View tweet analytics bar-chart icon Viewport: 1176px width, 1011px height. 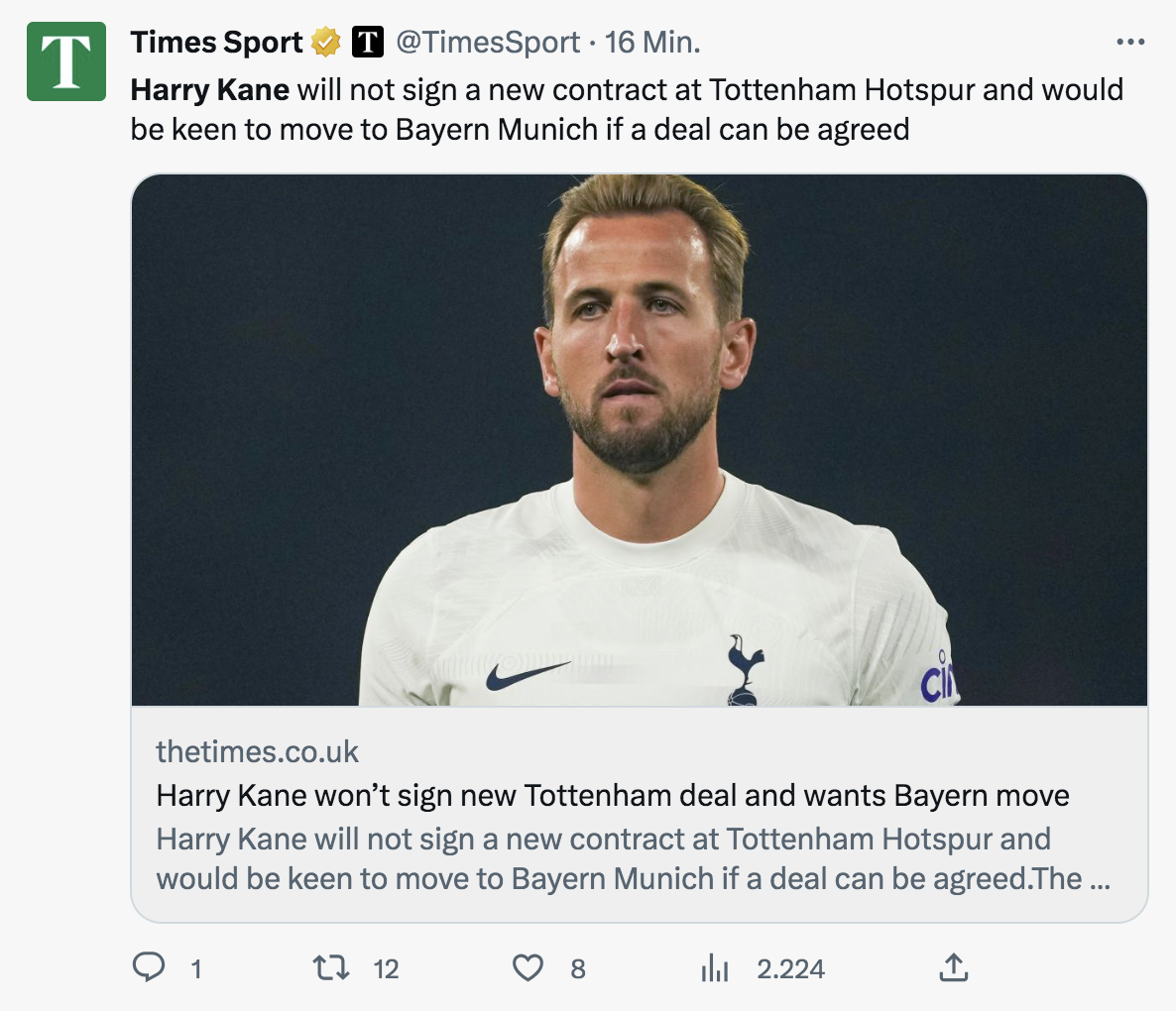tap(714, 968)
